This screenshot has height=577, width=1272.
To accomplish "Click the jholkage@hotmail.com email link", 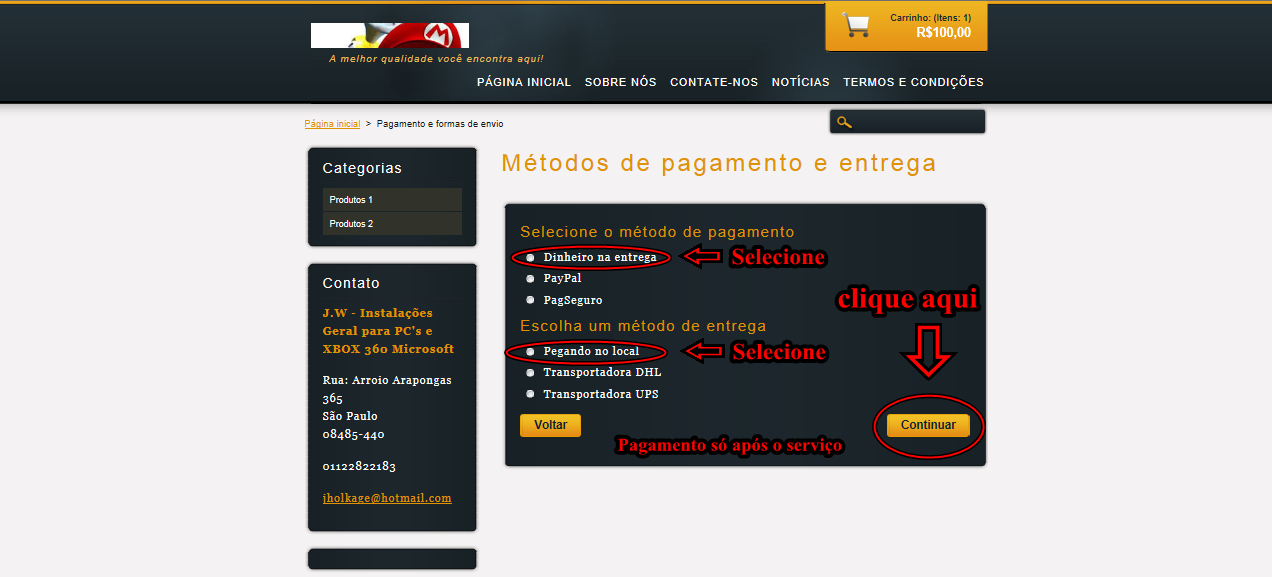I will (x=386, y=497).
